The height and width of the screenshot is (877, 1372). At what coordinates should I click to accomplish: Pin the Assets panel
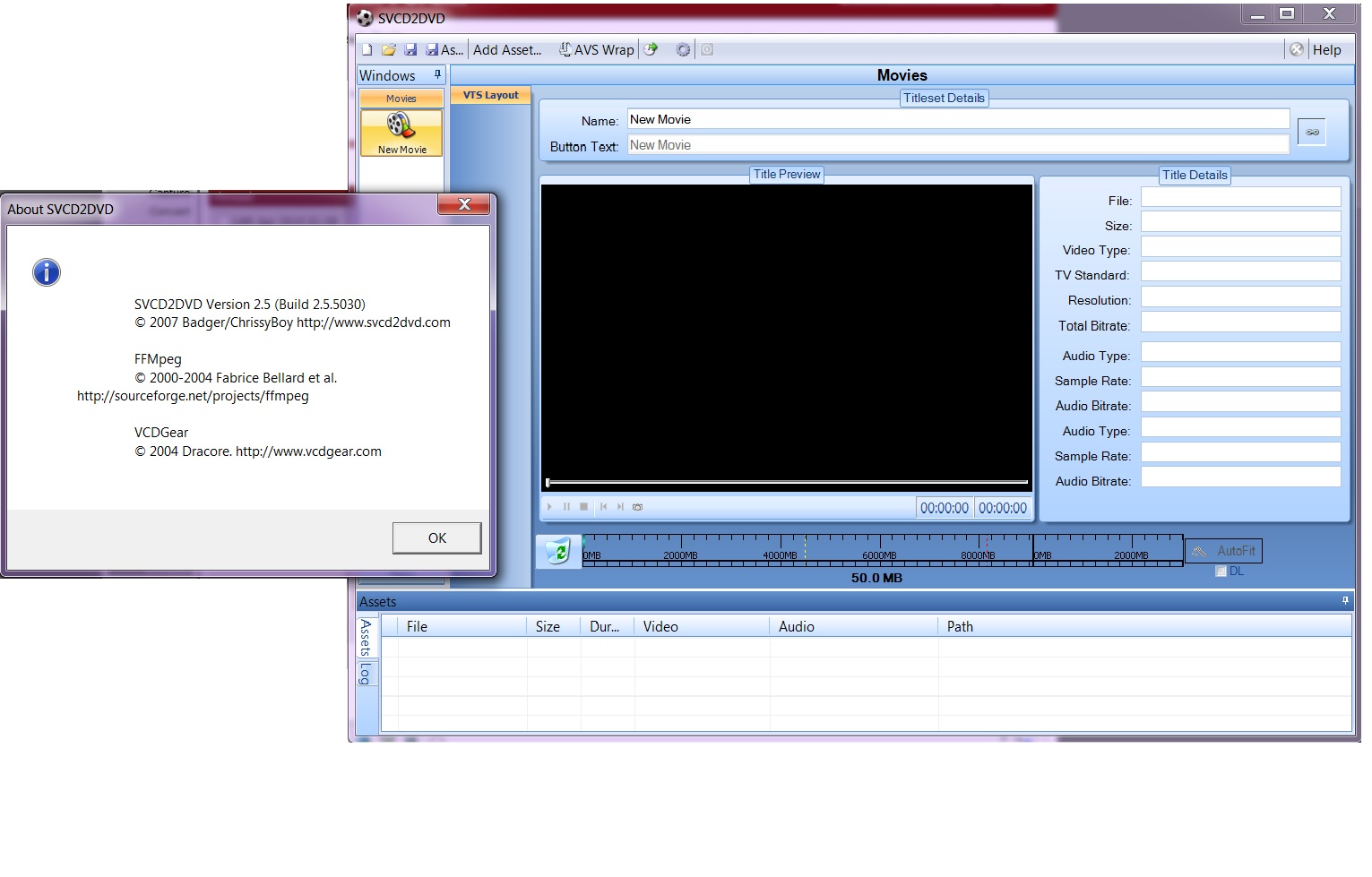[x=1345, y=600]
